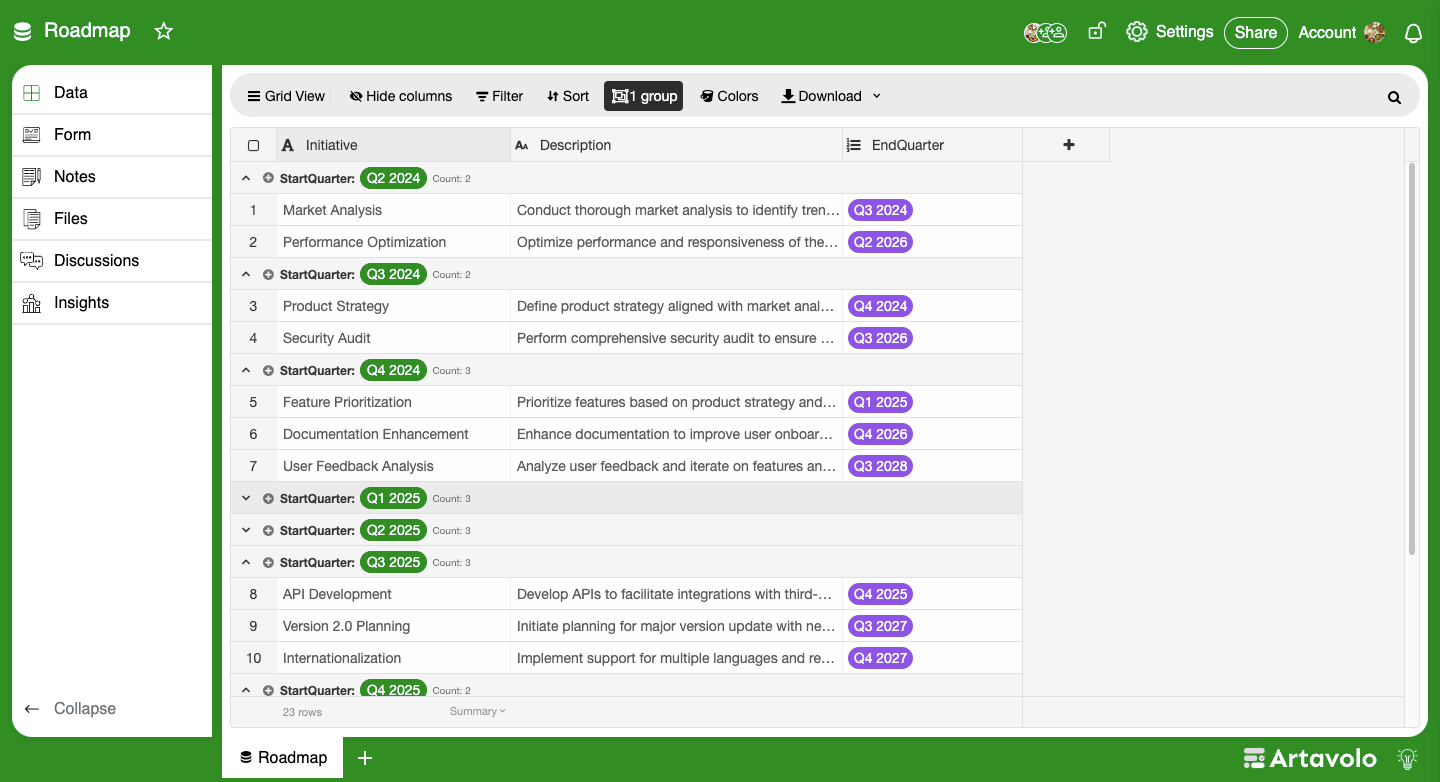Collapse the Q3 2024 group
This screenshot has width=1440, height=782.
245,274
